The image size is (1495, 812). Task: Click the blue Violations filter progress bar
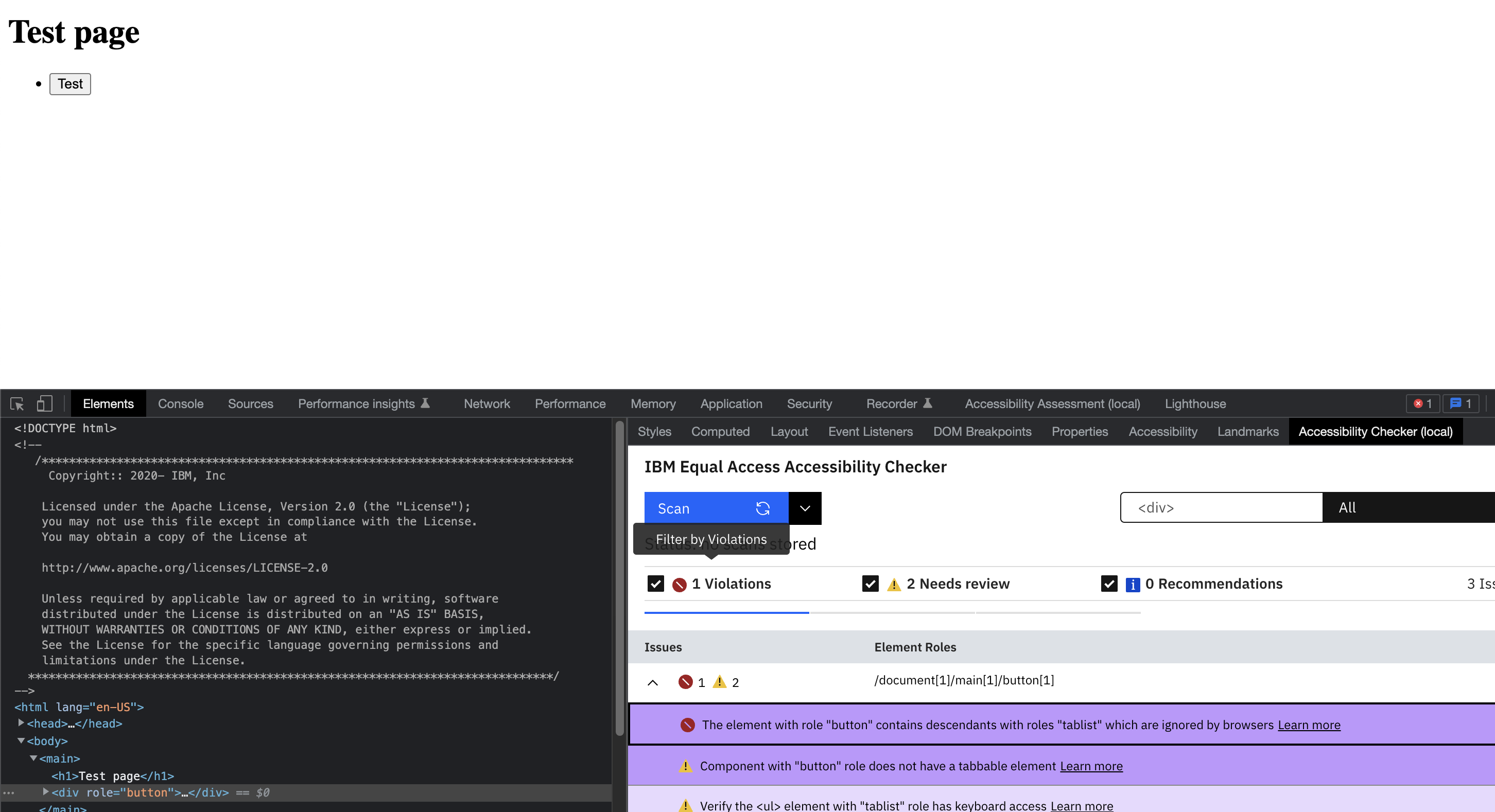click(x=726, y=611)
